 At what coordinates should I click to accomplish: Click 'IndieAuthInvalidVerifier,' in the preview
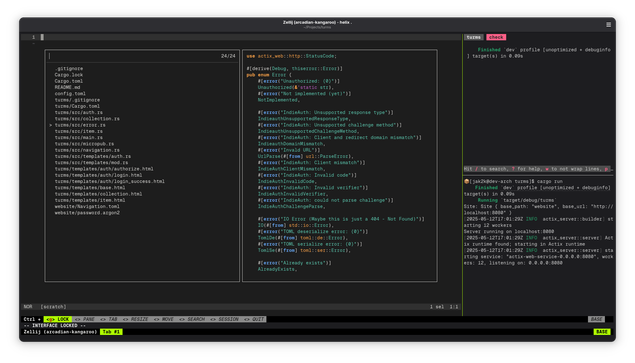click(293, 194)
